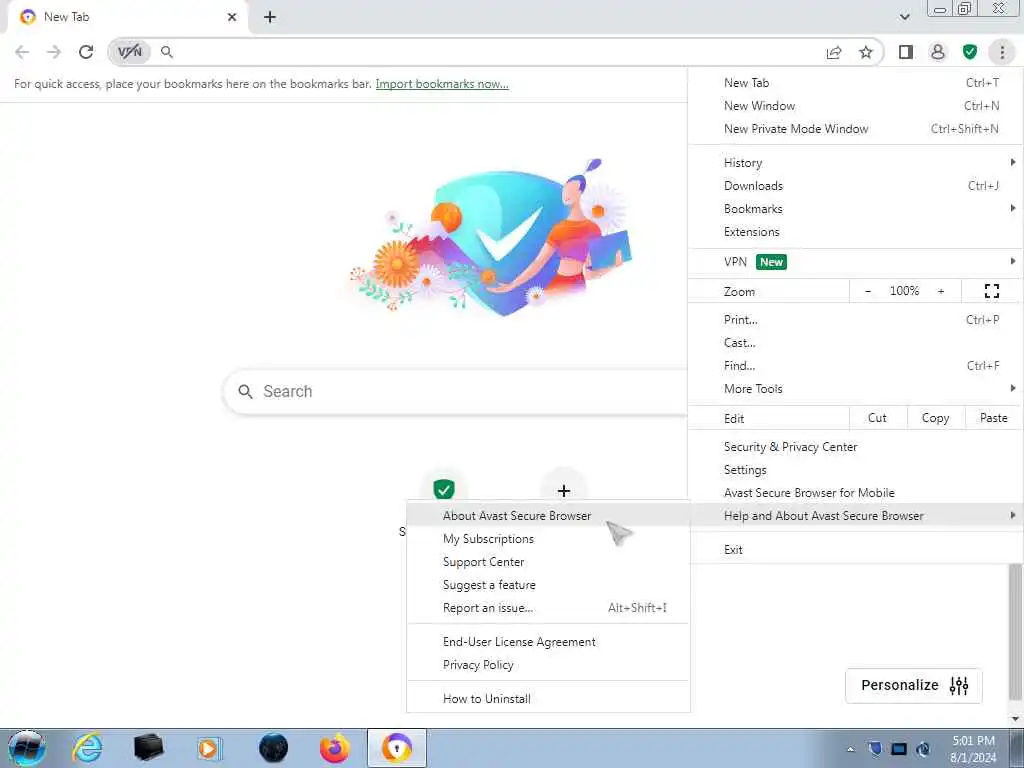This screenshot has height=768, width=1024.
Task: Expand More Tools submenu
Action: (855, 389)
